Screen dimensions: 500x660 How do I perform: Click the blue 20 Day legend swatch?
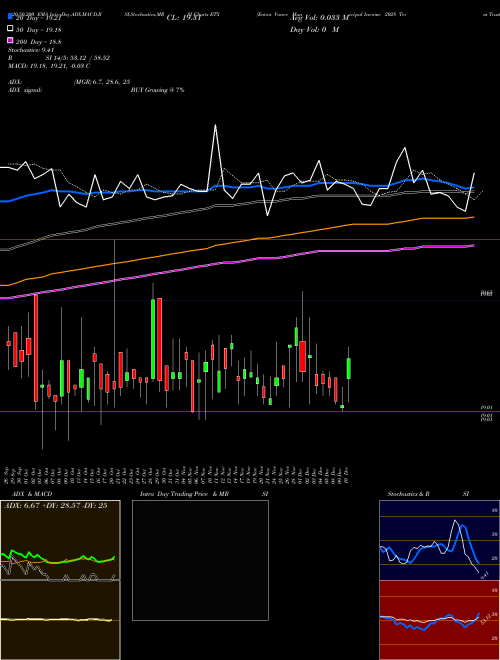11,16
